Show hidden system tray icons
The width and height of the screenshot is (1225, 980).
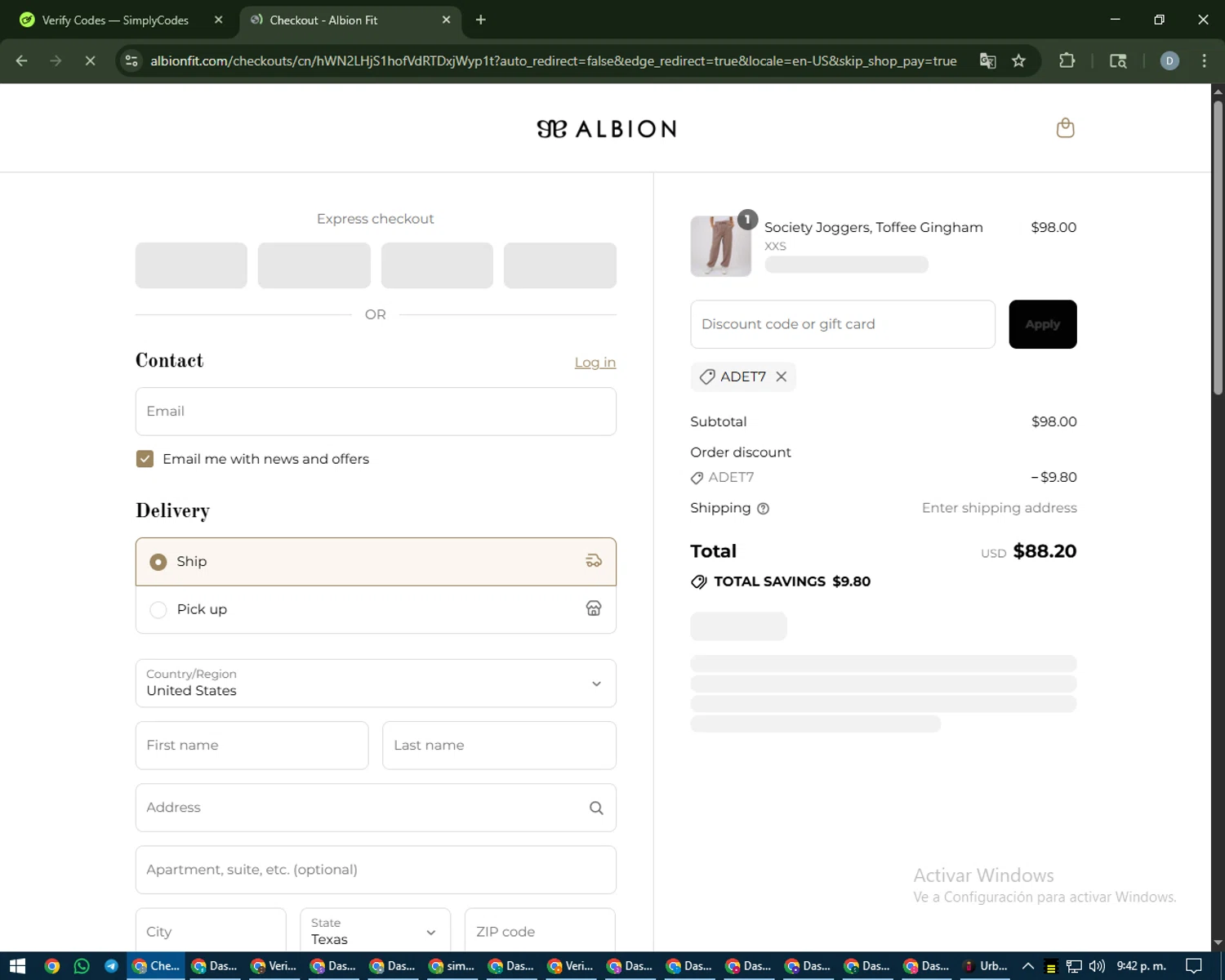(x=1028, y=966)
